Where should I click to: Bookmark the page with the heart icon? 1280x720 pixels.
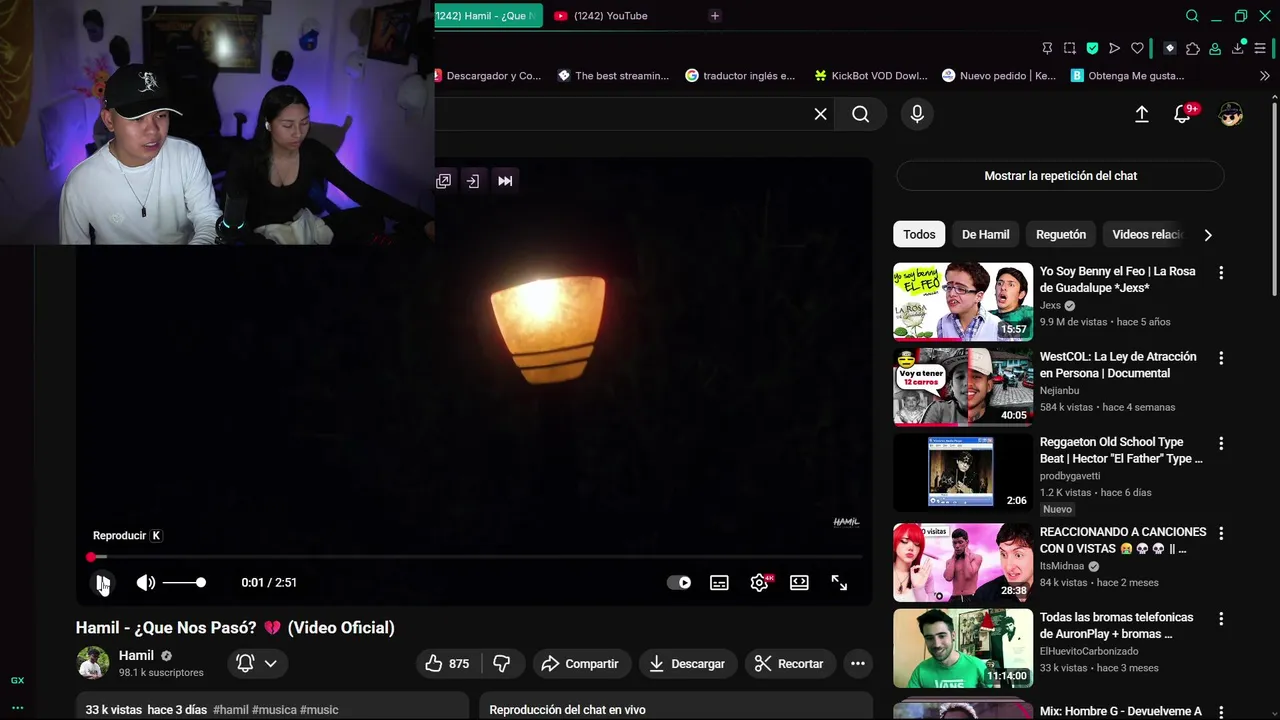click(x=1137, y=48)
